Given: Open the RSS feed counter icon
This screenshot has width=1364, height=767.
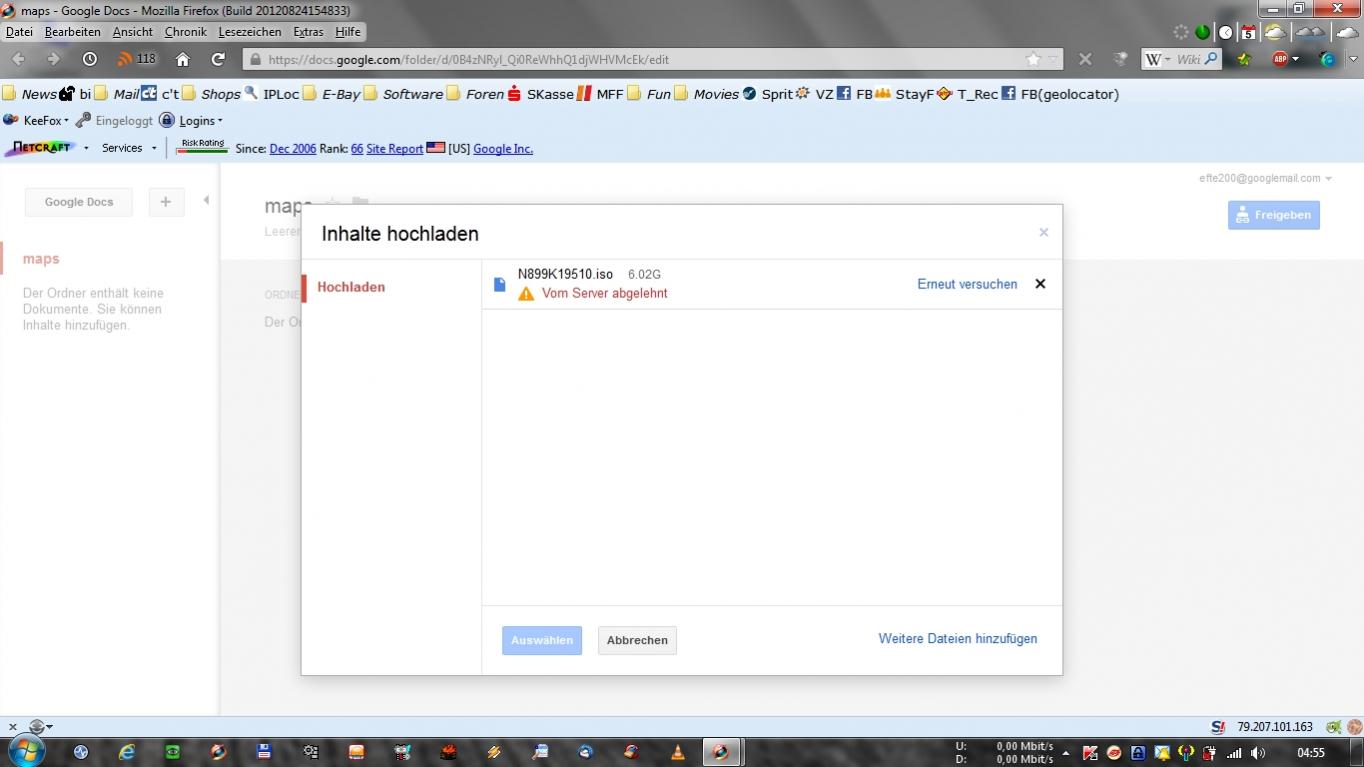Looking at the screenshot, I should (x=137, y=59).
